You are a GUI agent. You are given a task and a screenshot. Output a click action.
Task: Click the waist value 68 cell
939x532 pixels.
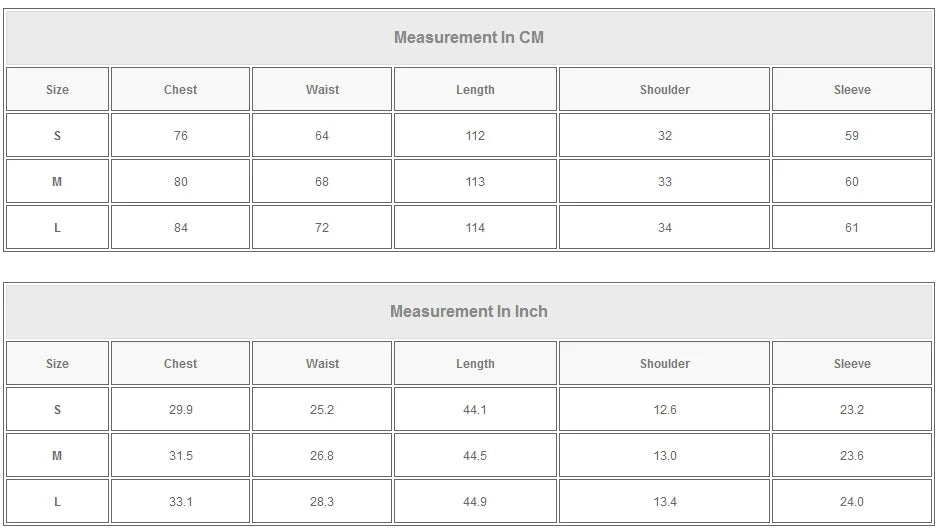[322, 182]
